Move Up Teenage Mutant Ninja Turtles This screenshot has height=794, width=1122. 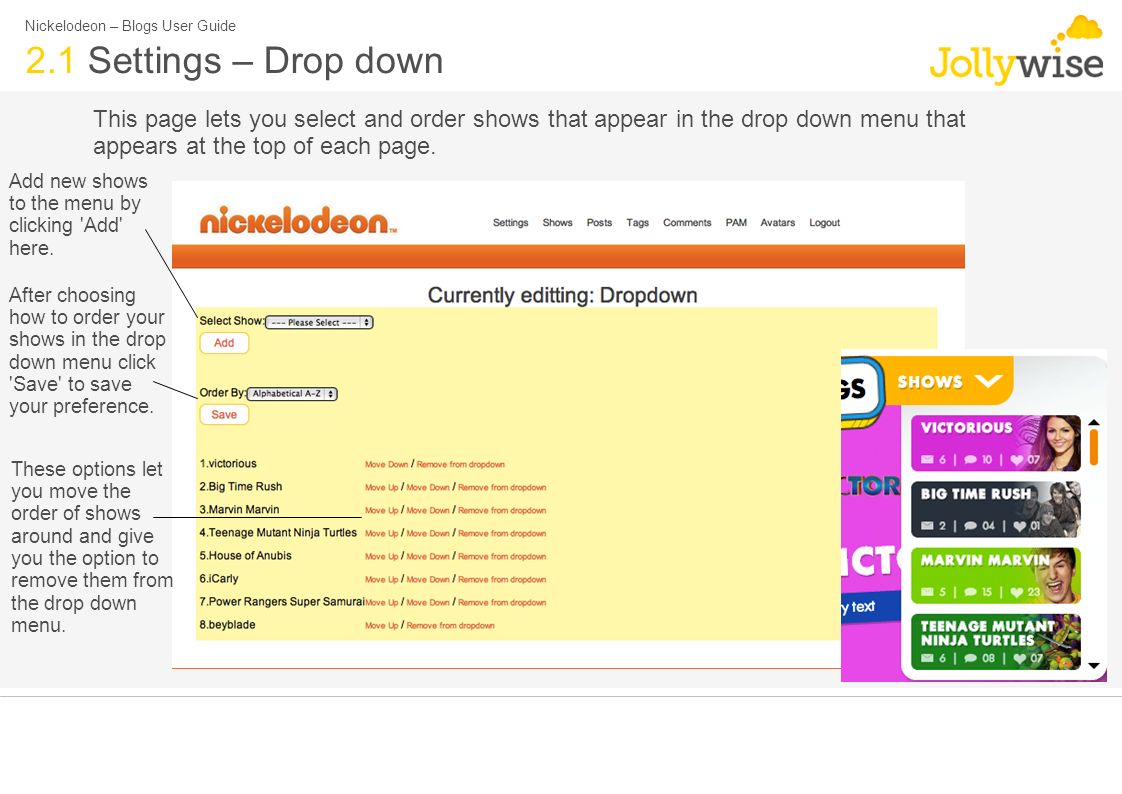[x=381, y=533]
